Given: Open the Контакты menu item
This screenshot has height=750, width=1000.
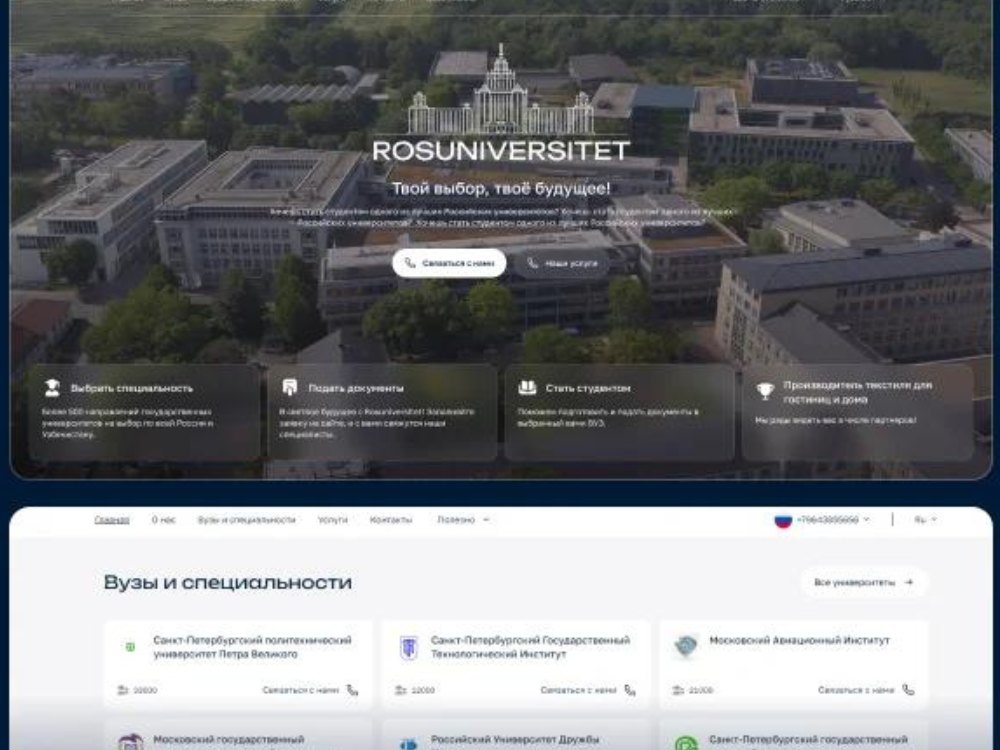Looking at the screenshot, I should coord(391,520).
